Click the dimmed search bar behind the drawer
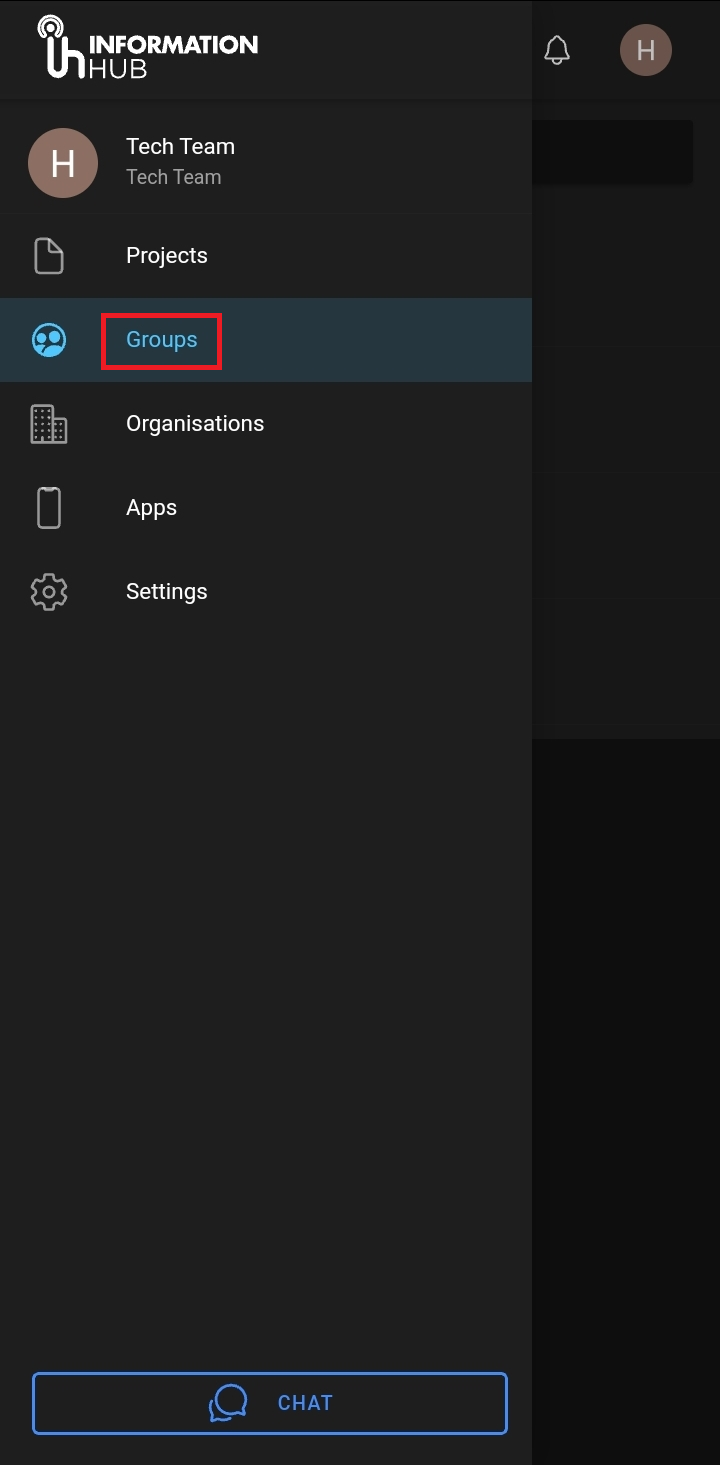 point(612,152)
